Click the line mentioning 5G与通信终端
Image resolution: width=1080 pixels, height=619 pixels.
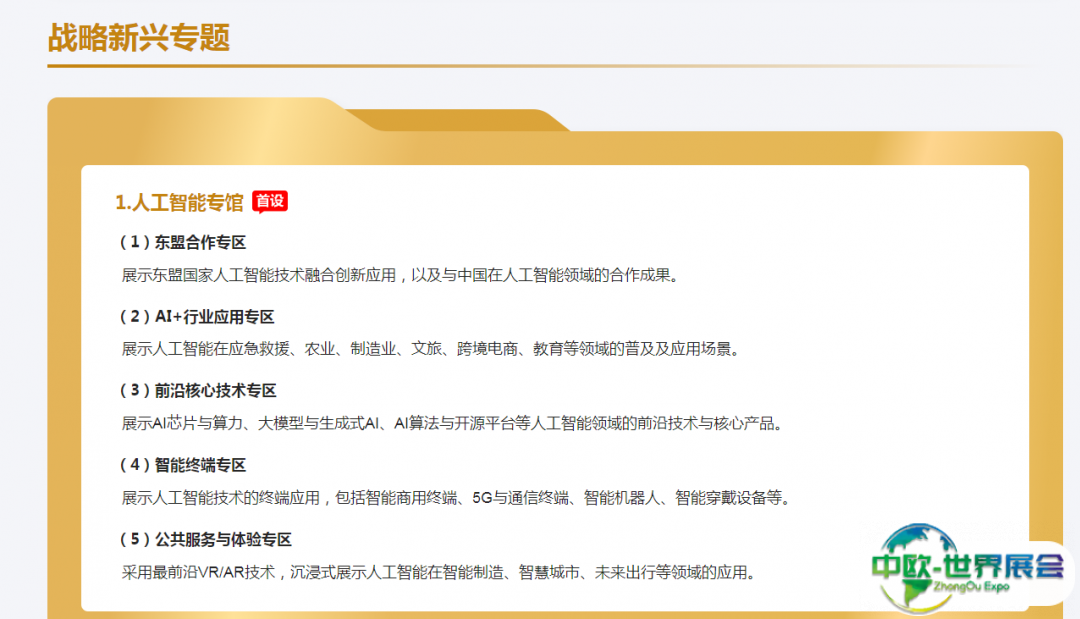tap(455, 497)
